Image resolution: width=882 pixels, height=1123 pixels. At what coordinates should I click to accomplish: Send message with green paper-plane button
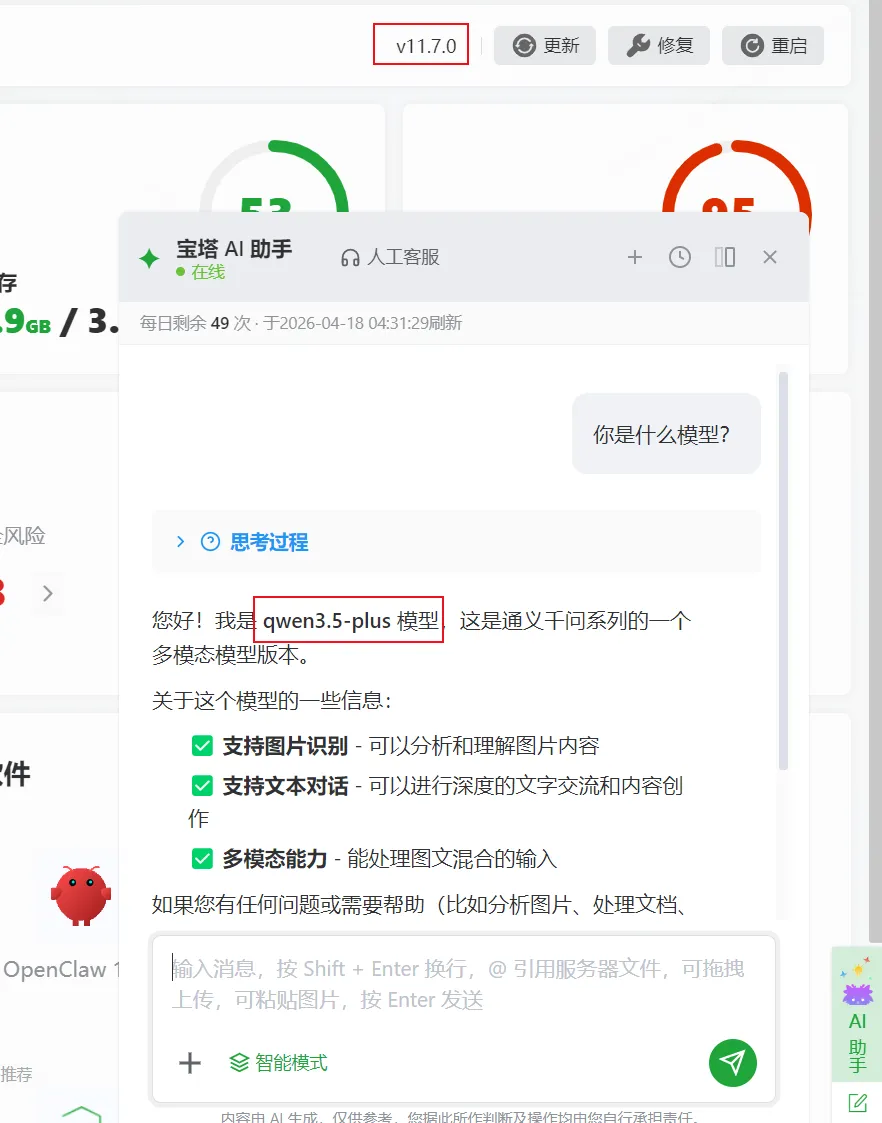(x=732, y=1063)
